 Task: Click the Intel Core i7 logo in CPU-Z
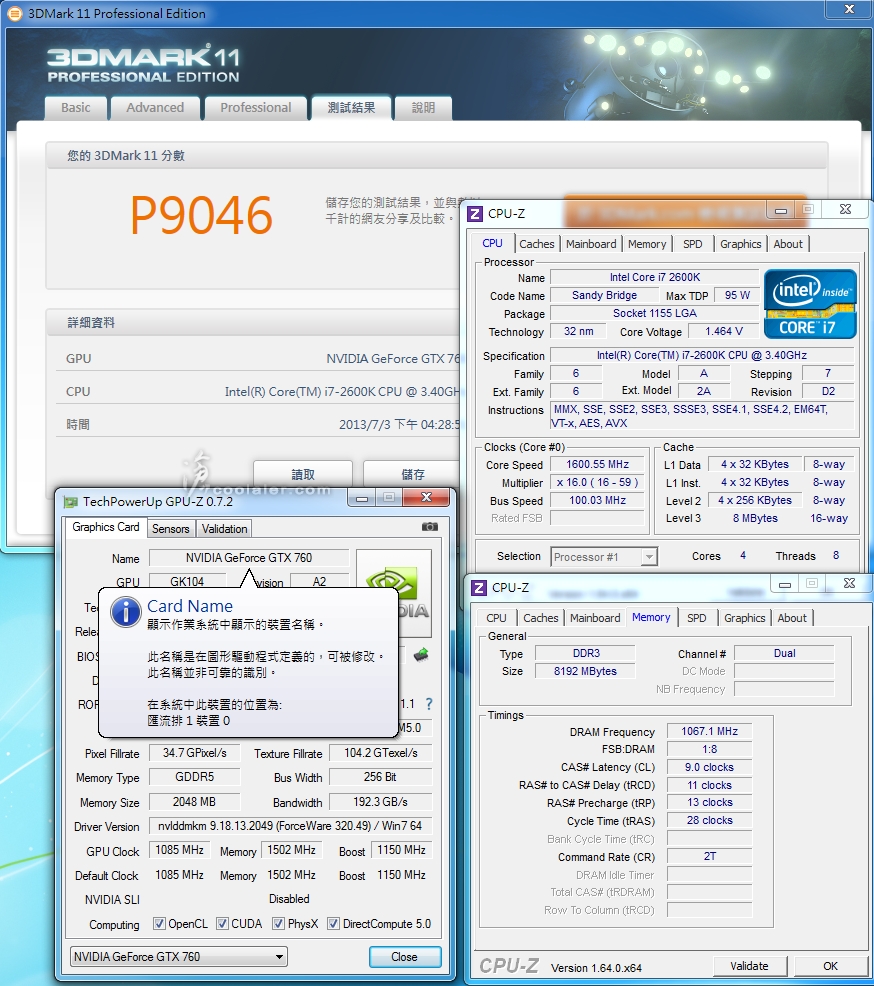pos(810,304)
